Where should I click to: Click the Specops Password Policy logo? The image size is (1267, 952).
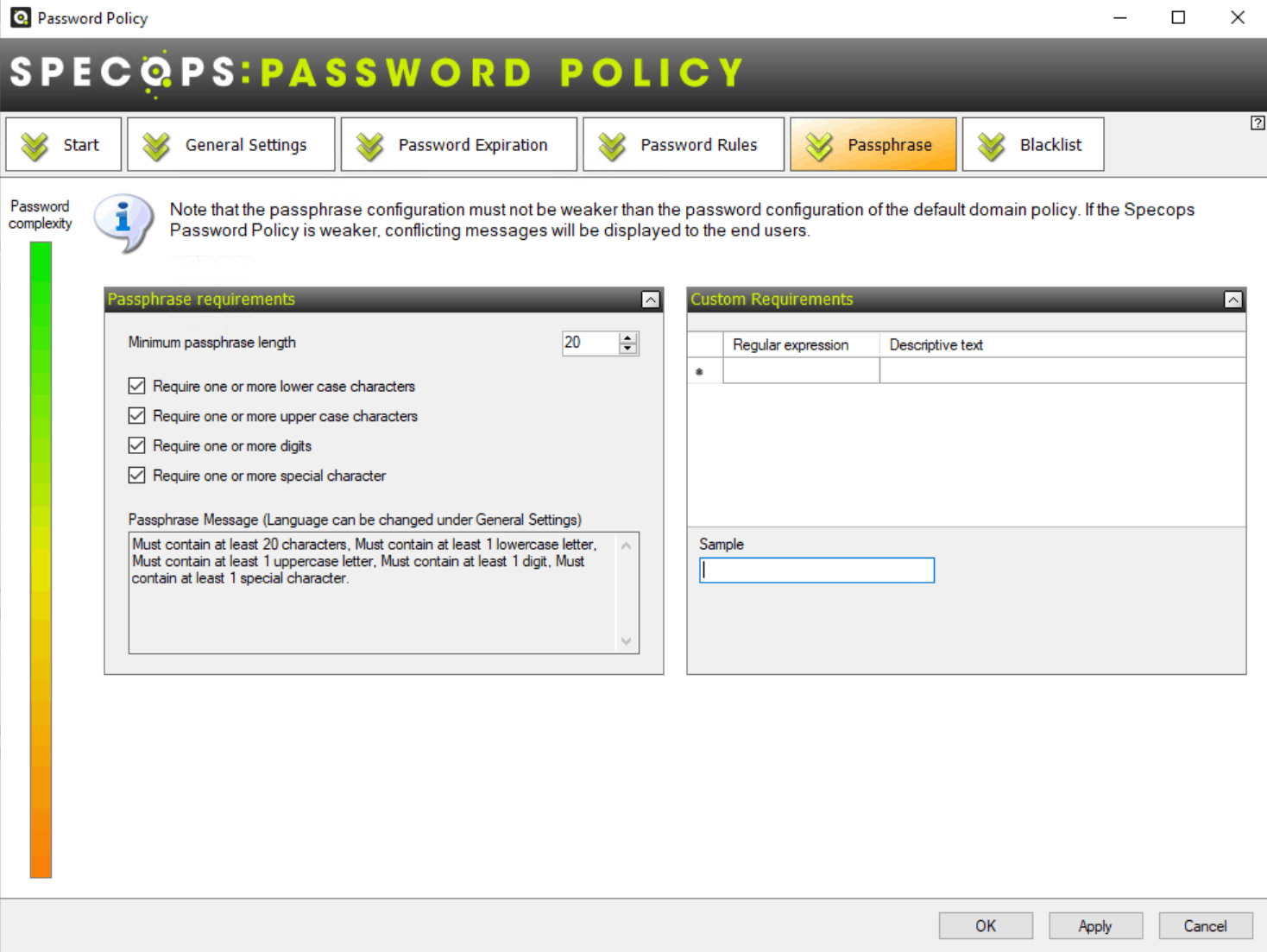click(x=376, y=73)
